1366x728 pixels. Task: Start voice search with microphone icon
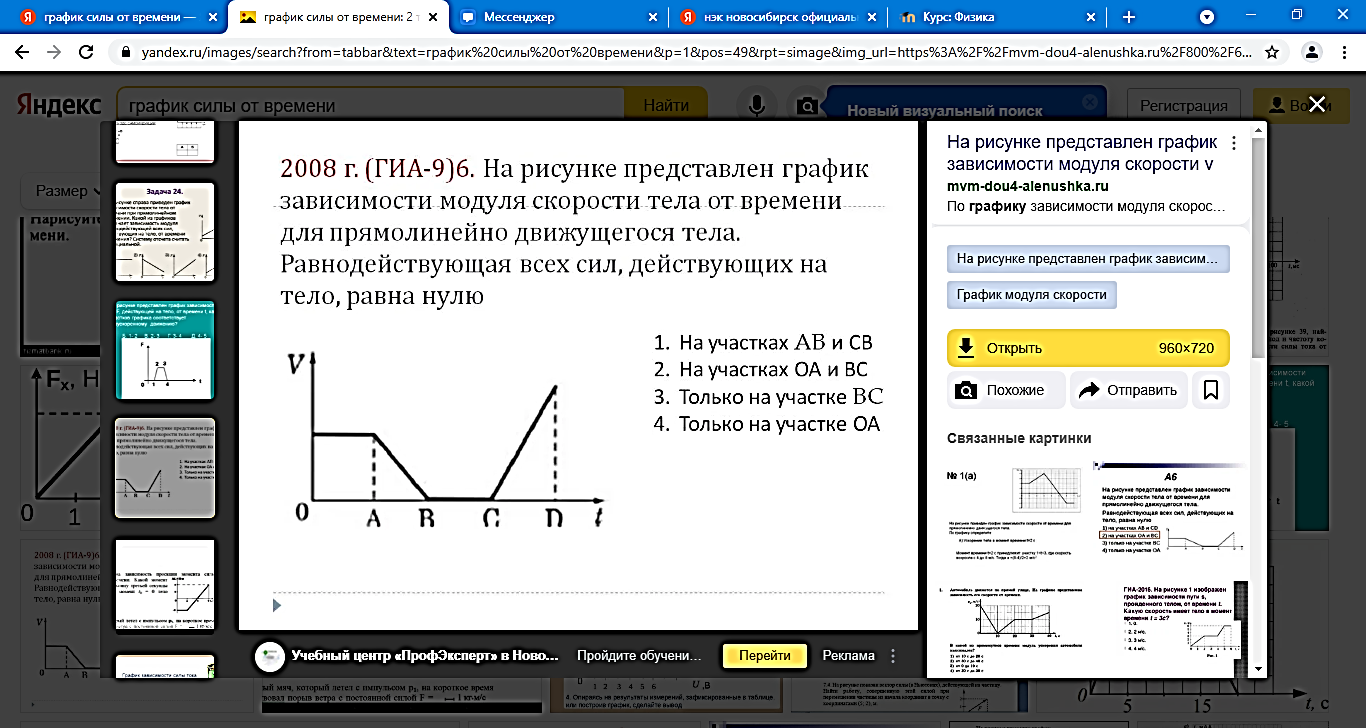point(758,105)
